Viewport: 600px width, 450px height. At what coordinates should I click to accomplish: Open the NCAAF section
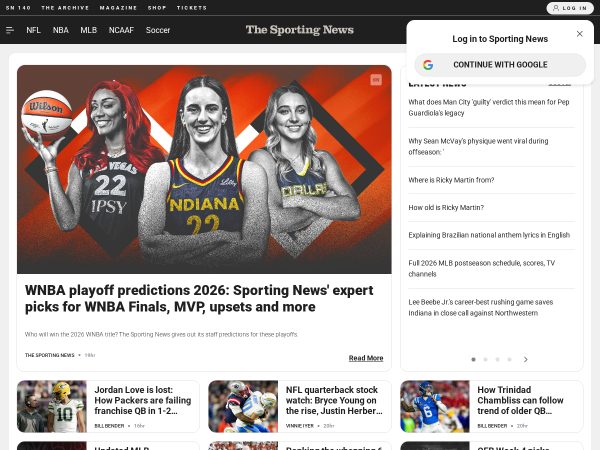click(121, 30)
